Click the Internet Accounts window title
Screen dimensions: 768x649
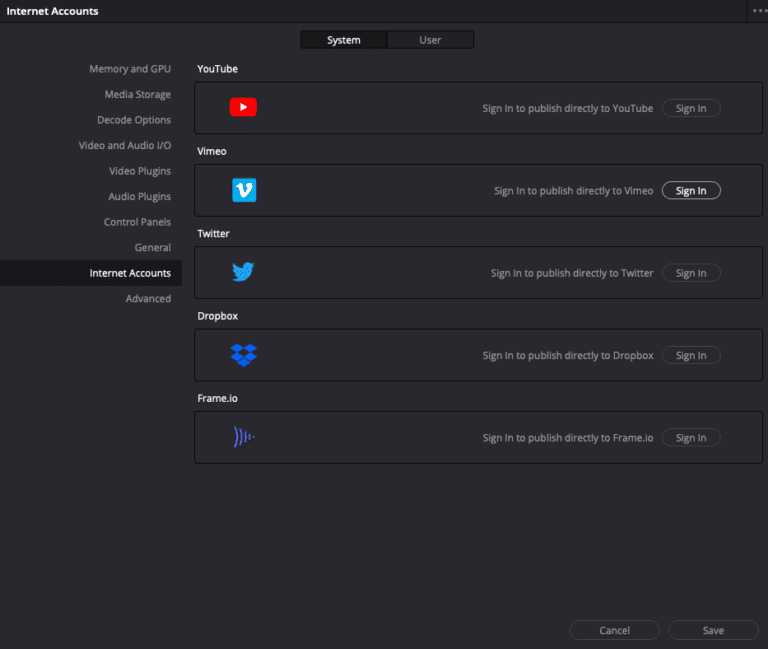pyautogui.click(x=52, y=11)
